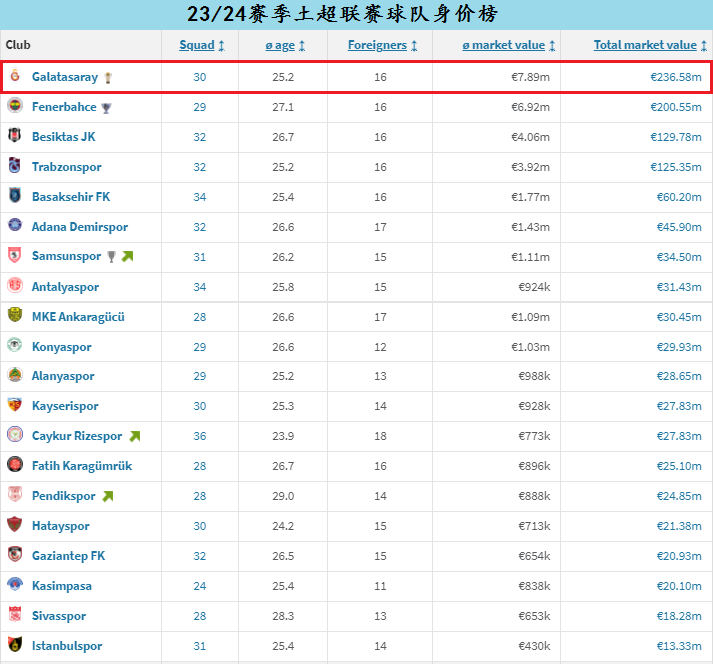713x664 pixels.
Task: Open the Caykur Rizespor club link
Action: (x=77, y=436)
